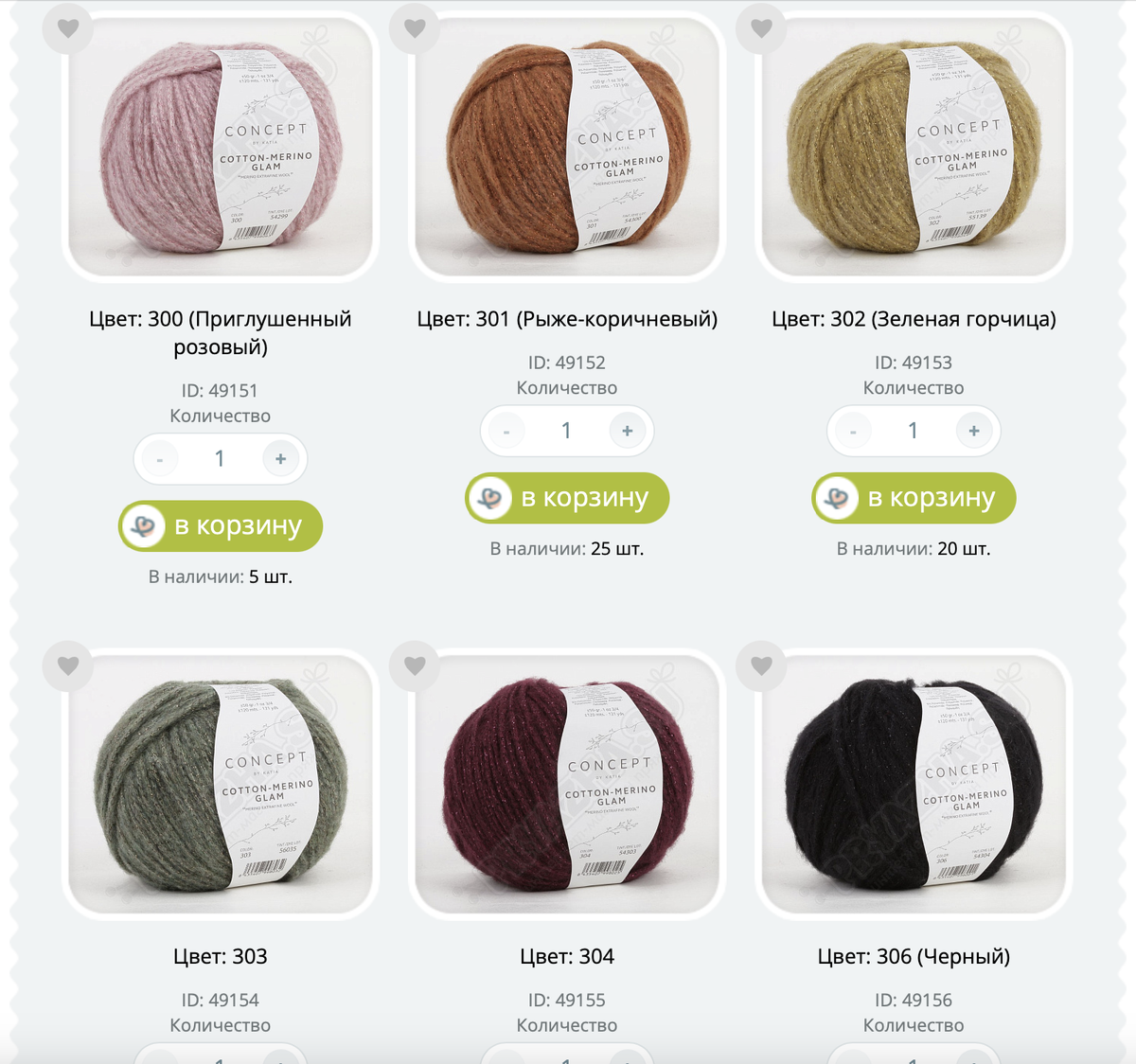The image size is (1136, 1064).
Task: Add one more color 302 yarn
Action: click(974, 431)
